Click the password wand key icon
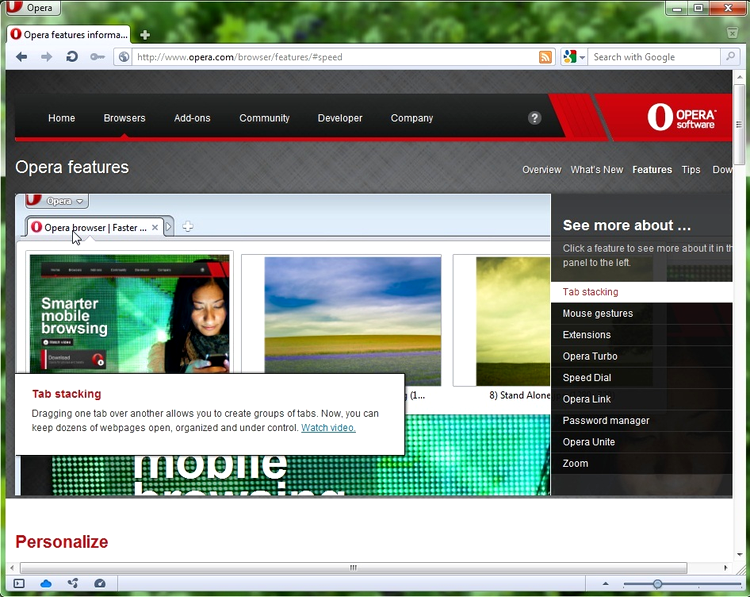 point(98,57)
